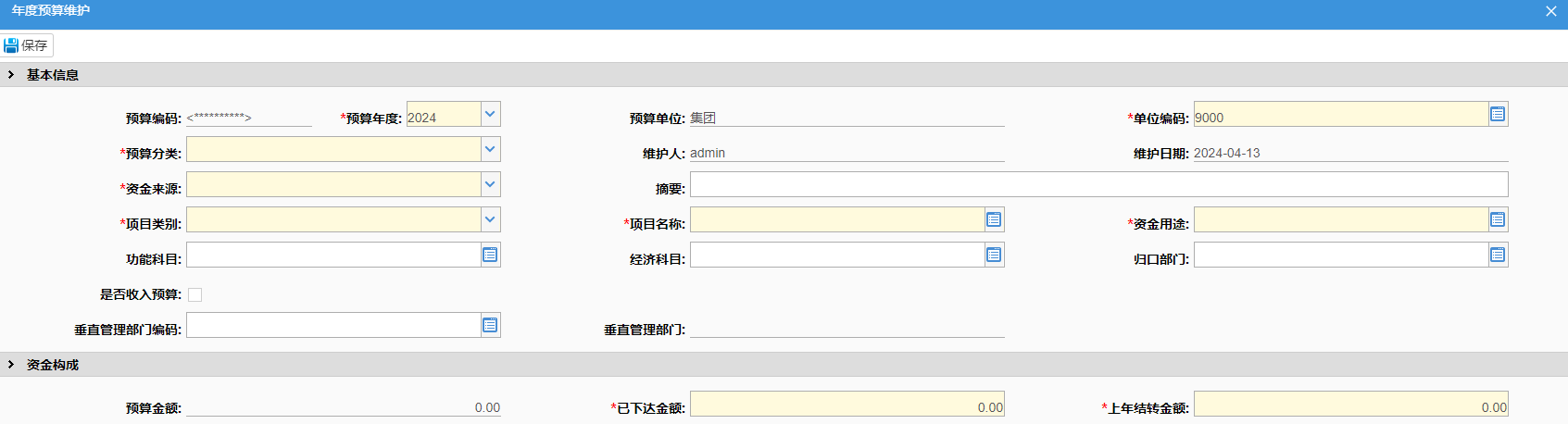1568x424 pixels.
Task: Click into the 摘要 text field
Action: tap(1098, 184)
